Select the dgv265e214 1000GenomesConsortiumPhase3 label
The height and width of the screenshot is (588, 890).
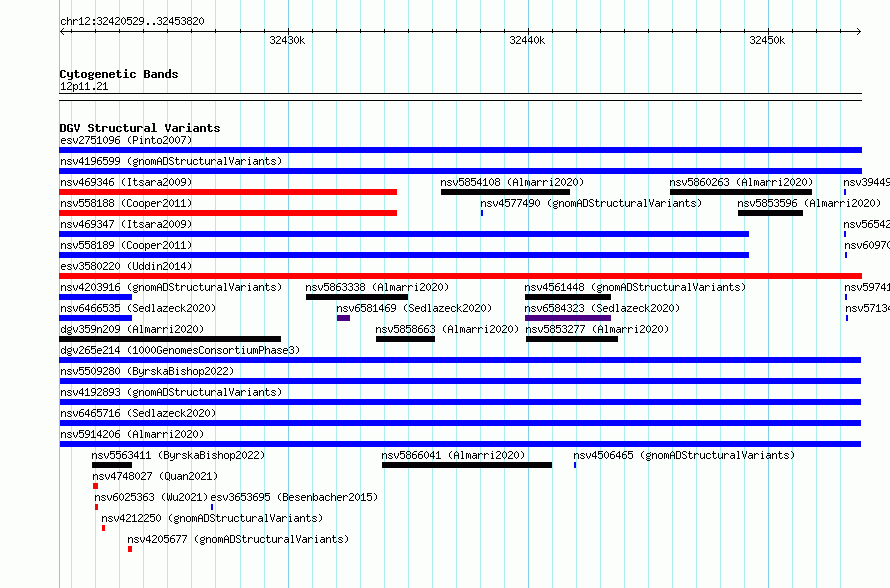[180, 350]
